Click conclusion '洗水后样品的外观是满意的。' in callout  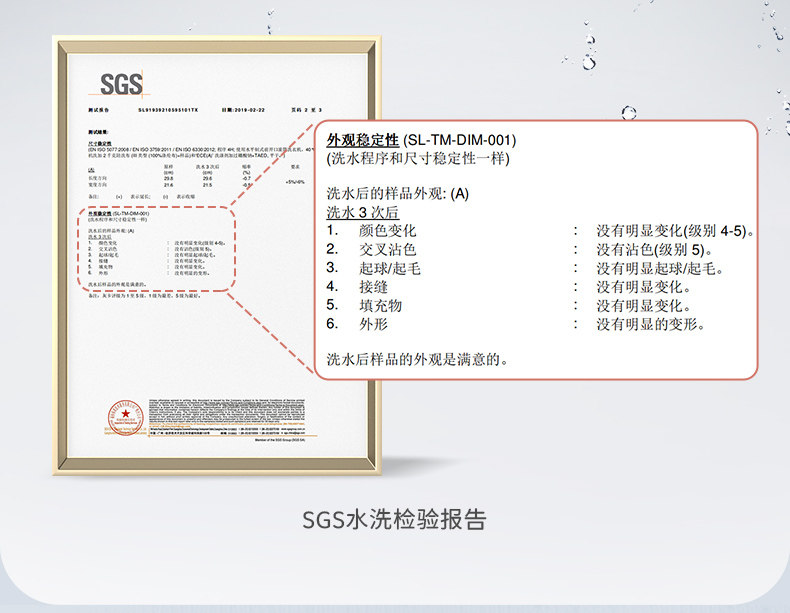click(x=418, y=359)
